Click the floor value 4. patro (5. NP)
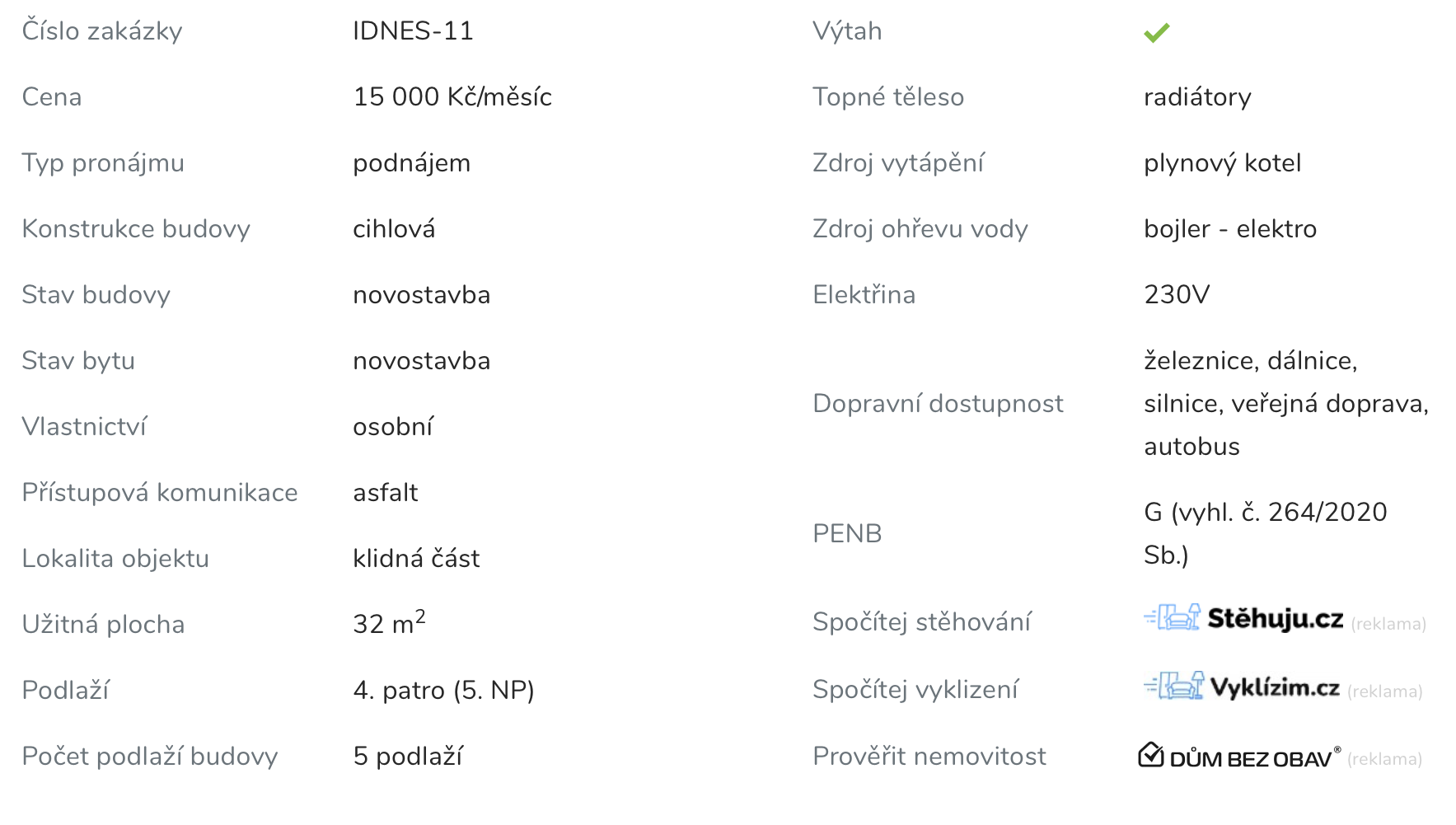Image resolution: width=1456 pixels, height=825 pixels. [x=443, y=691]
